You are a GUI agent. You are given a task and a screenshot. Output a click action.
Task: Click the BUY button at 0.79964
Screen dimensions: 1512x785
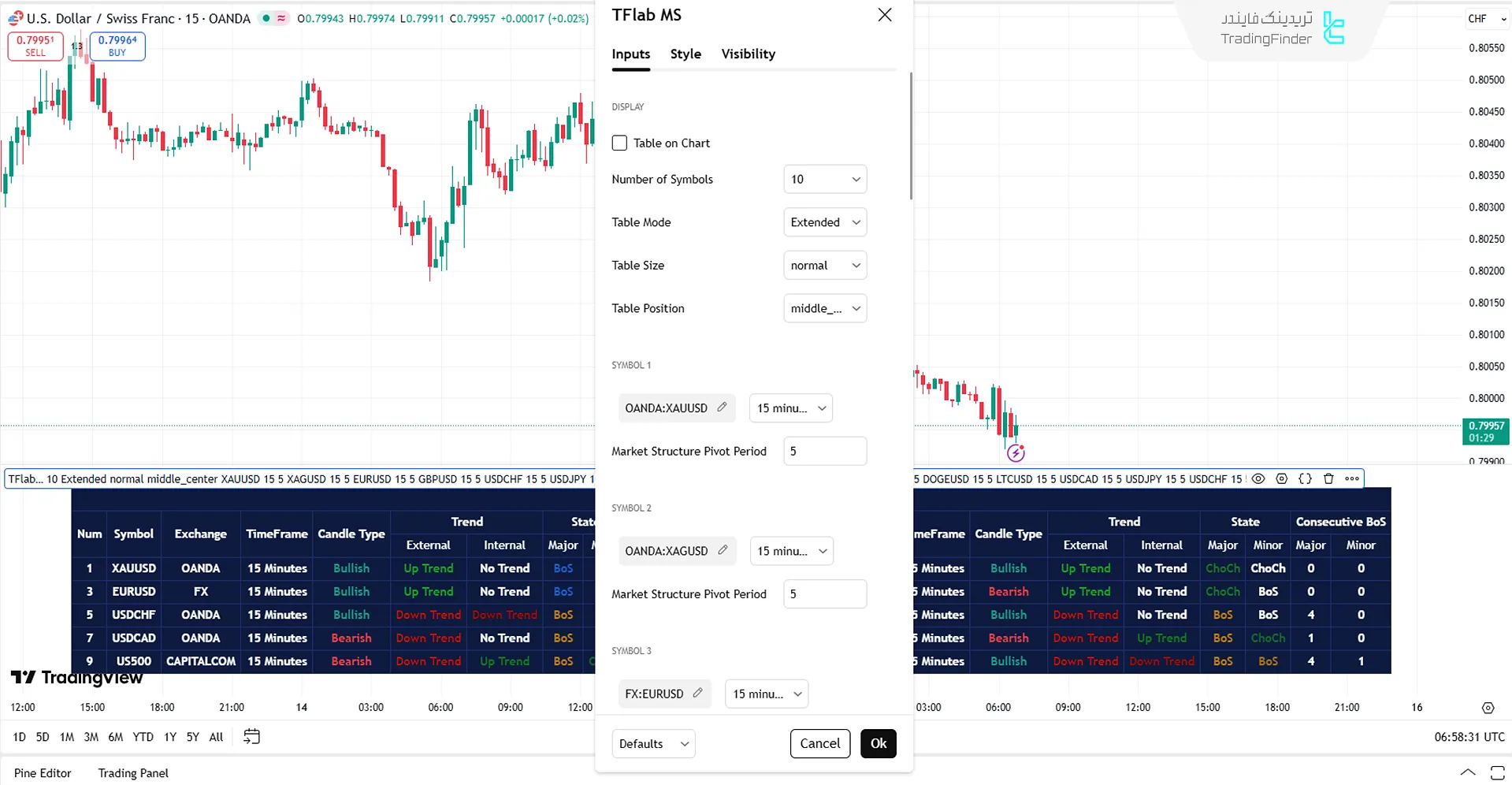[117, 46]
